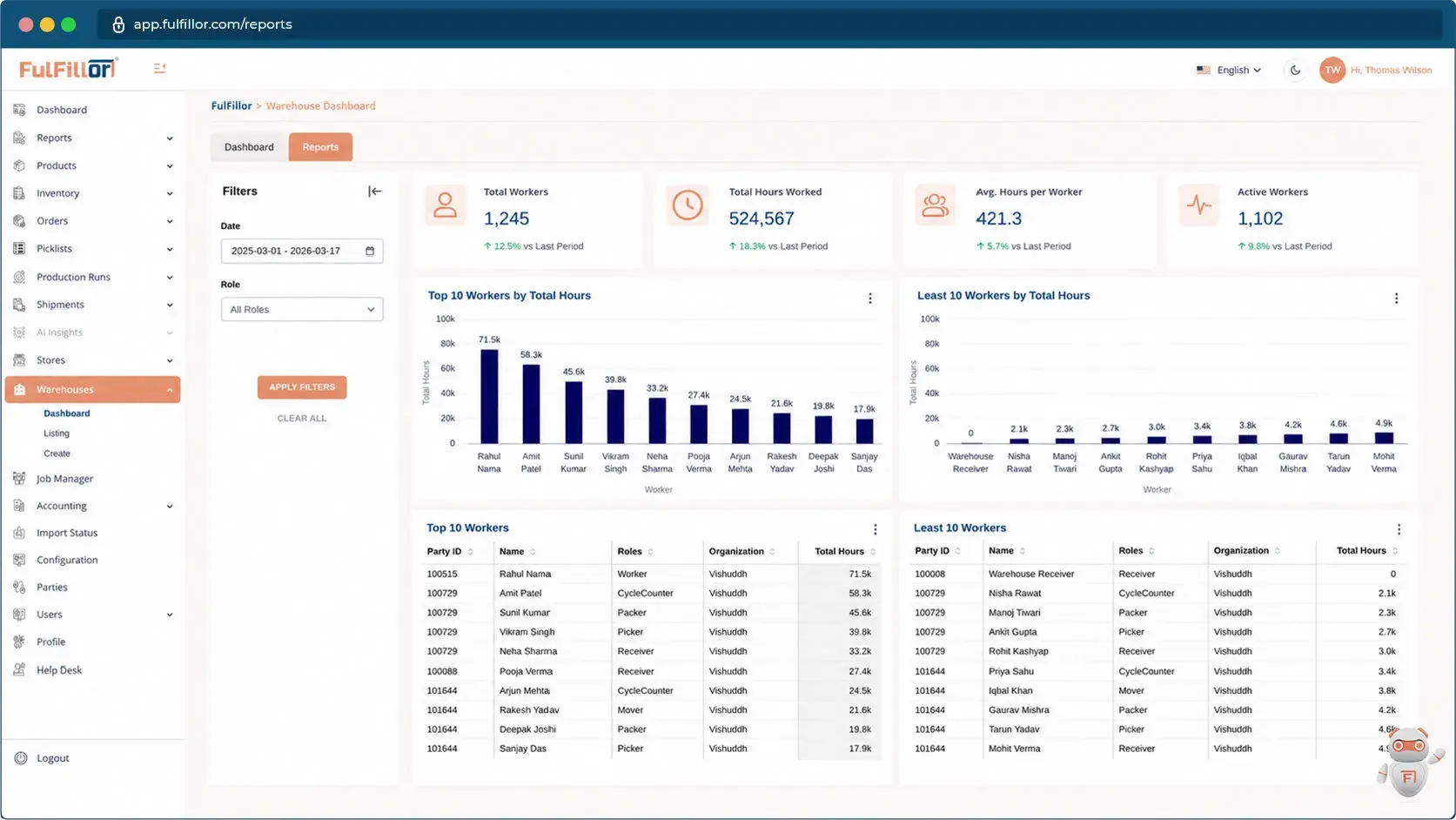Image resolution: width=1456 pixels, height=820 pixels.
Task: Sort Top 10 Workers by Party ID
Action: coord(470,552)
